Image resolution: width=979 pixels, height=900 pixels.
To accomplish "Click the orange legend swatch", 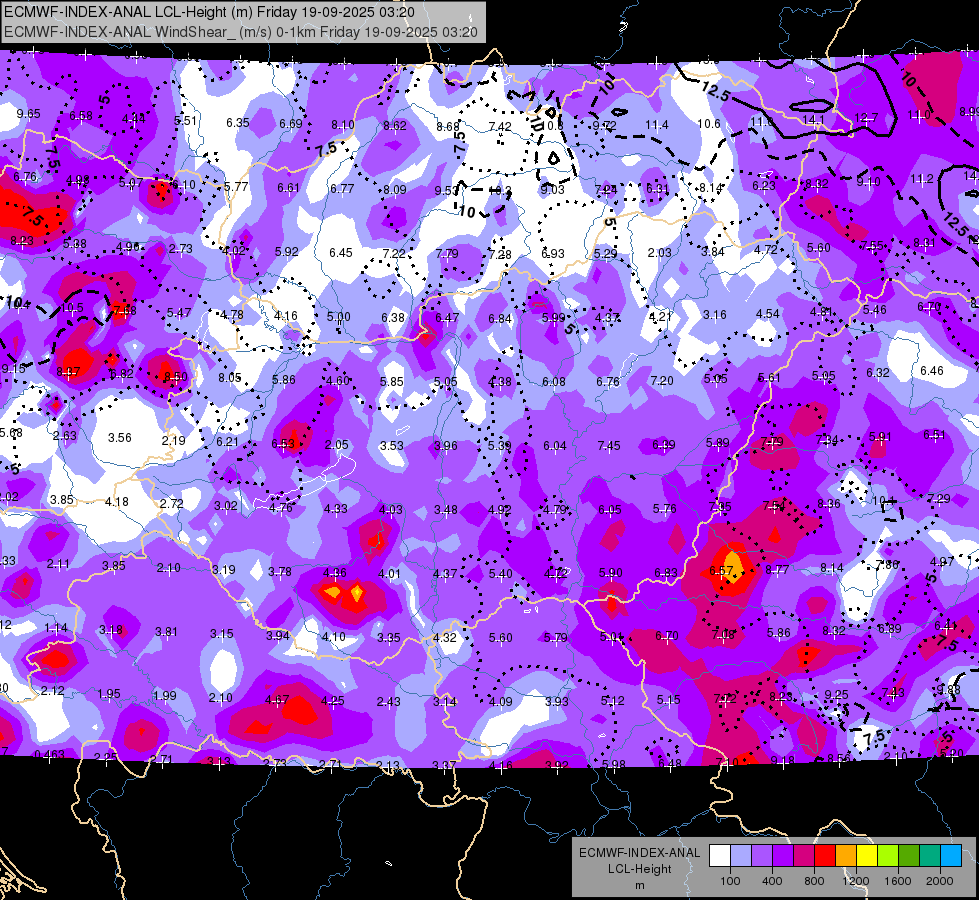I will coord(846,856).
